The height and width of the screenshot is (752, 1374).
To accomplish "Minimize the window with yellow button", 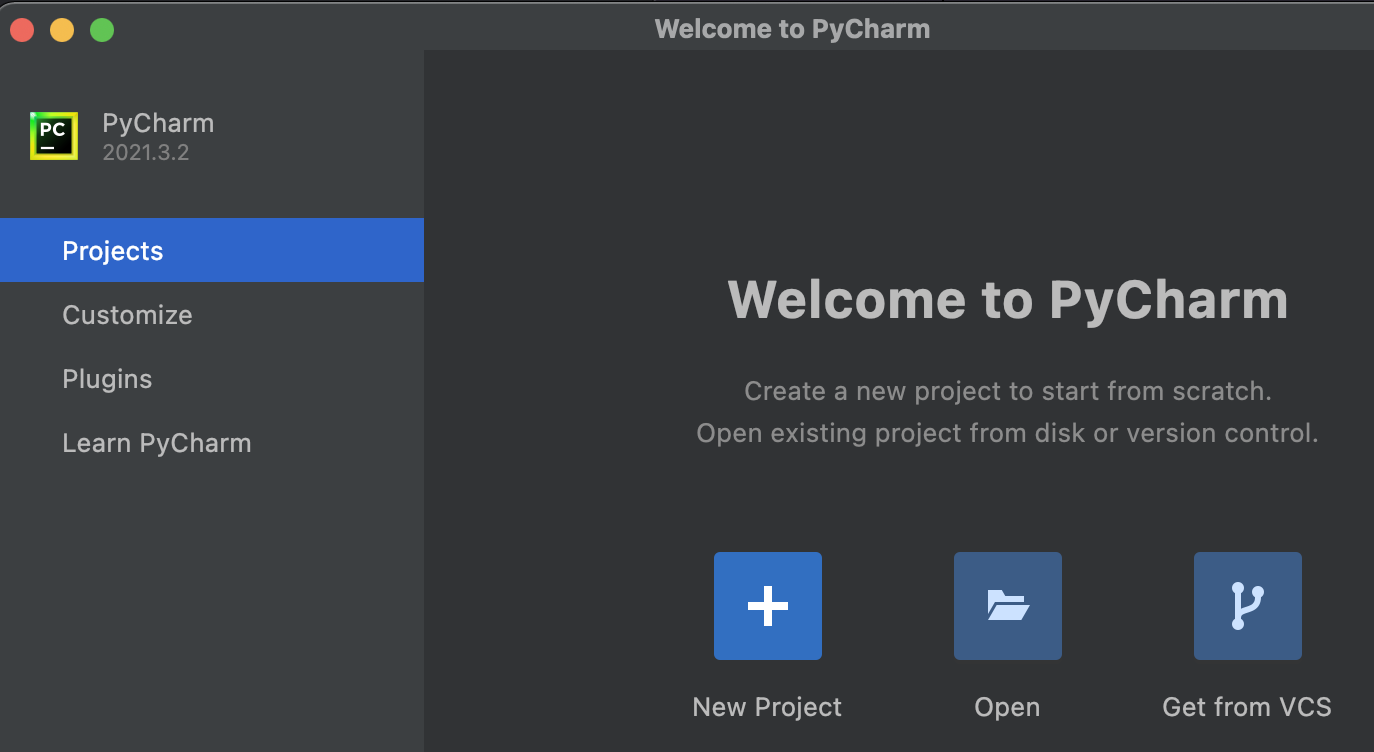I will click(62, 30).
